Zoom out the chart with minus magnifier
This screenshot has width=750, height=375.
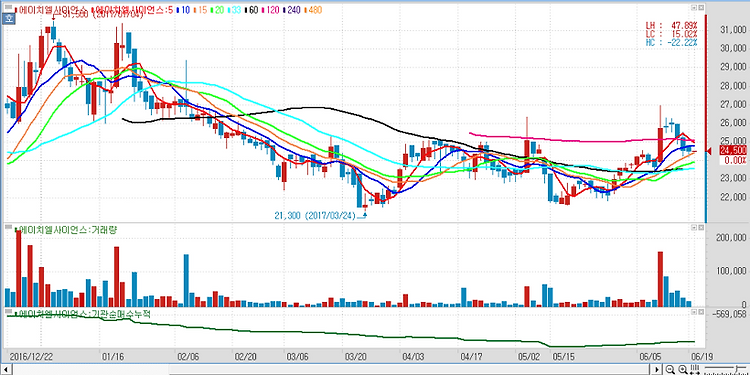[671, 369]
